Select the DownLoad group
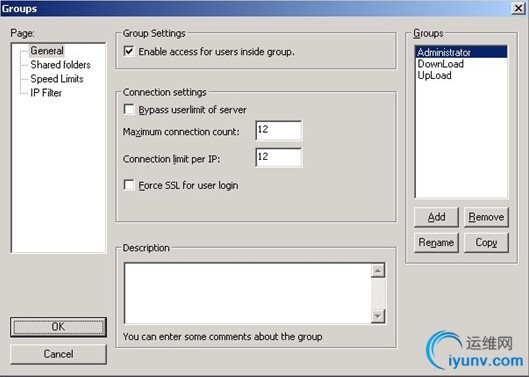The height and width of the screenshot is (377, 529). (461, 64)
